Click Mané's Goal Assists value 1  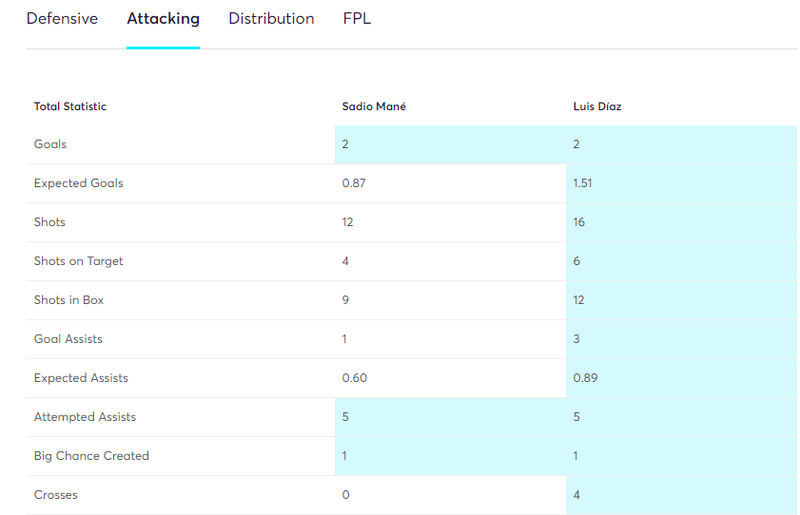[x=344, y=339]
